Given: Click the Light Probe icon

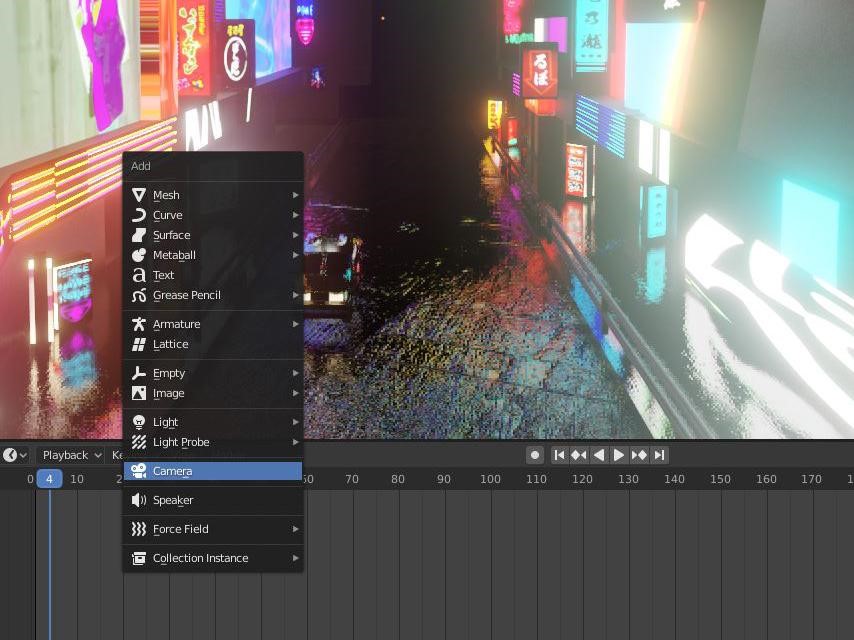Looking at the screenshot, I should (x=139, y=442).
